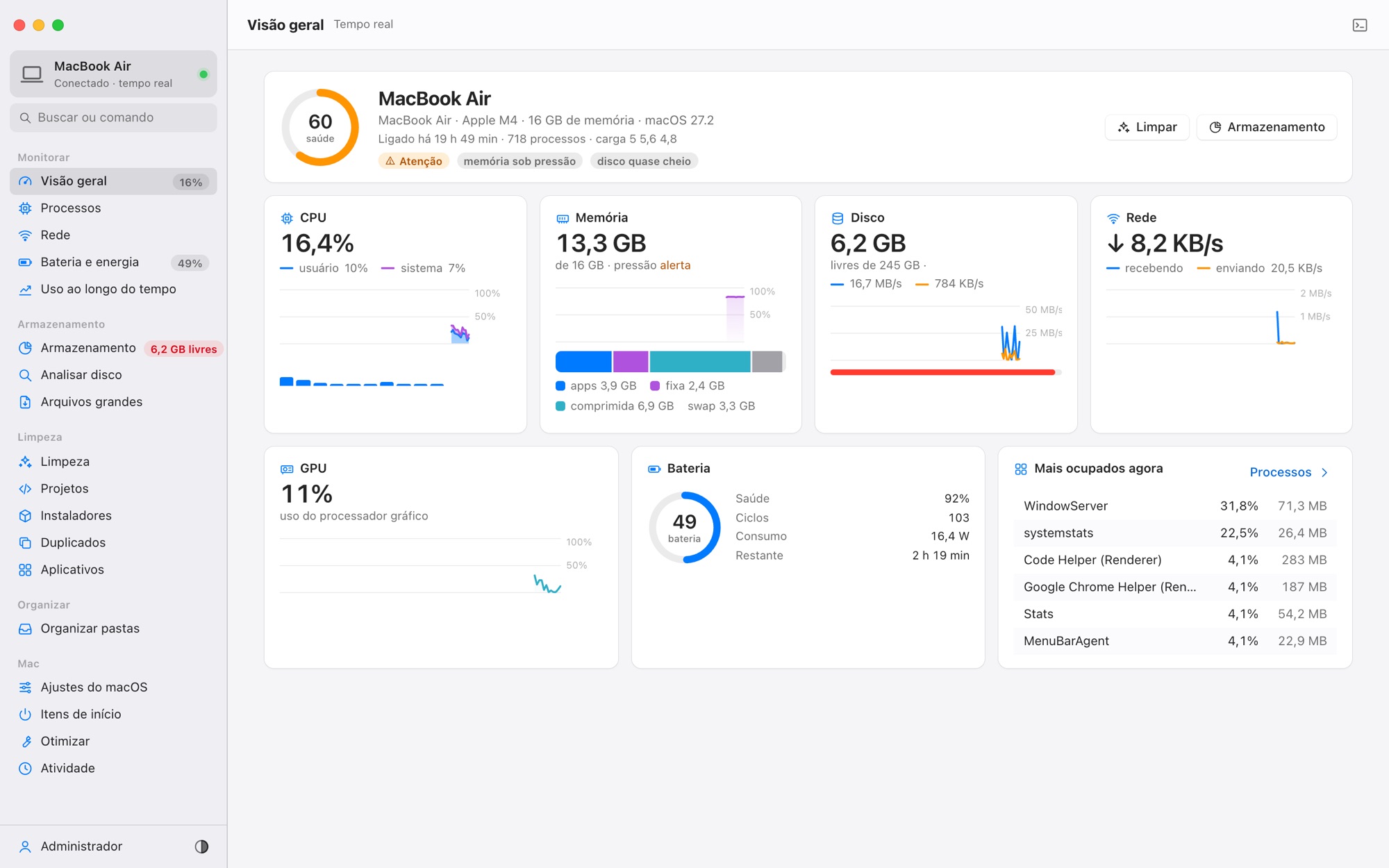Click the Duplicados copy icon
This screenshot has width=1389, height=868.
point(25,542)
